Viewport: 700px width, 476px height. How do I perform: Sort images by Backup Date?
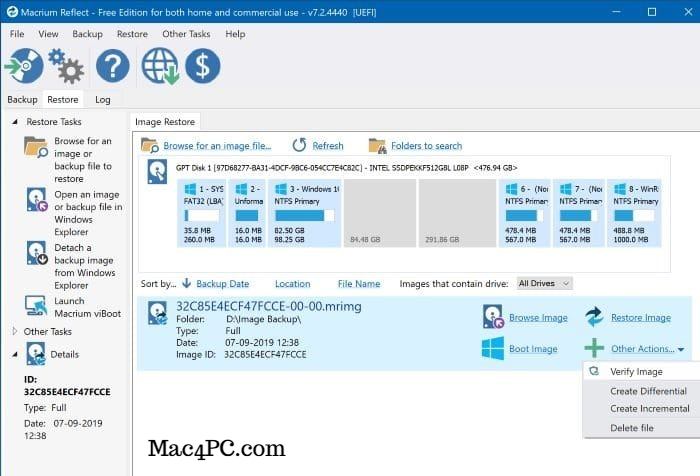pos(222,284)
